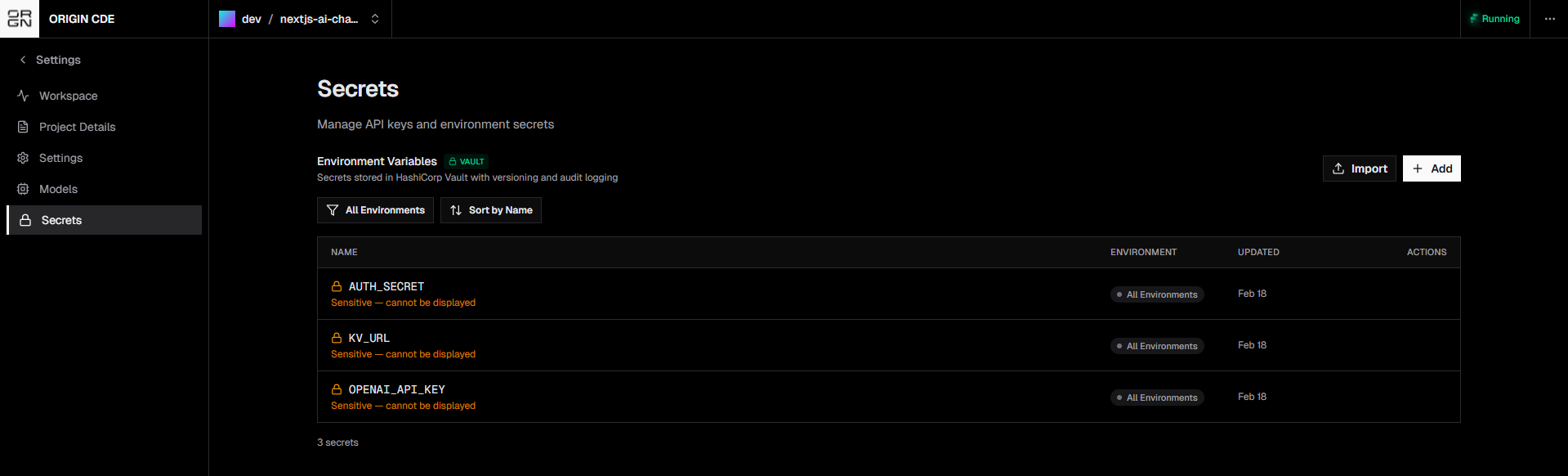The width and height of the screenshot is (1568, 476).
Task: Click the Models chip icon
Action: 23,189
